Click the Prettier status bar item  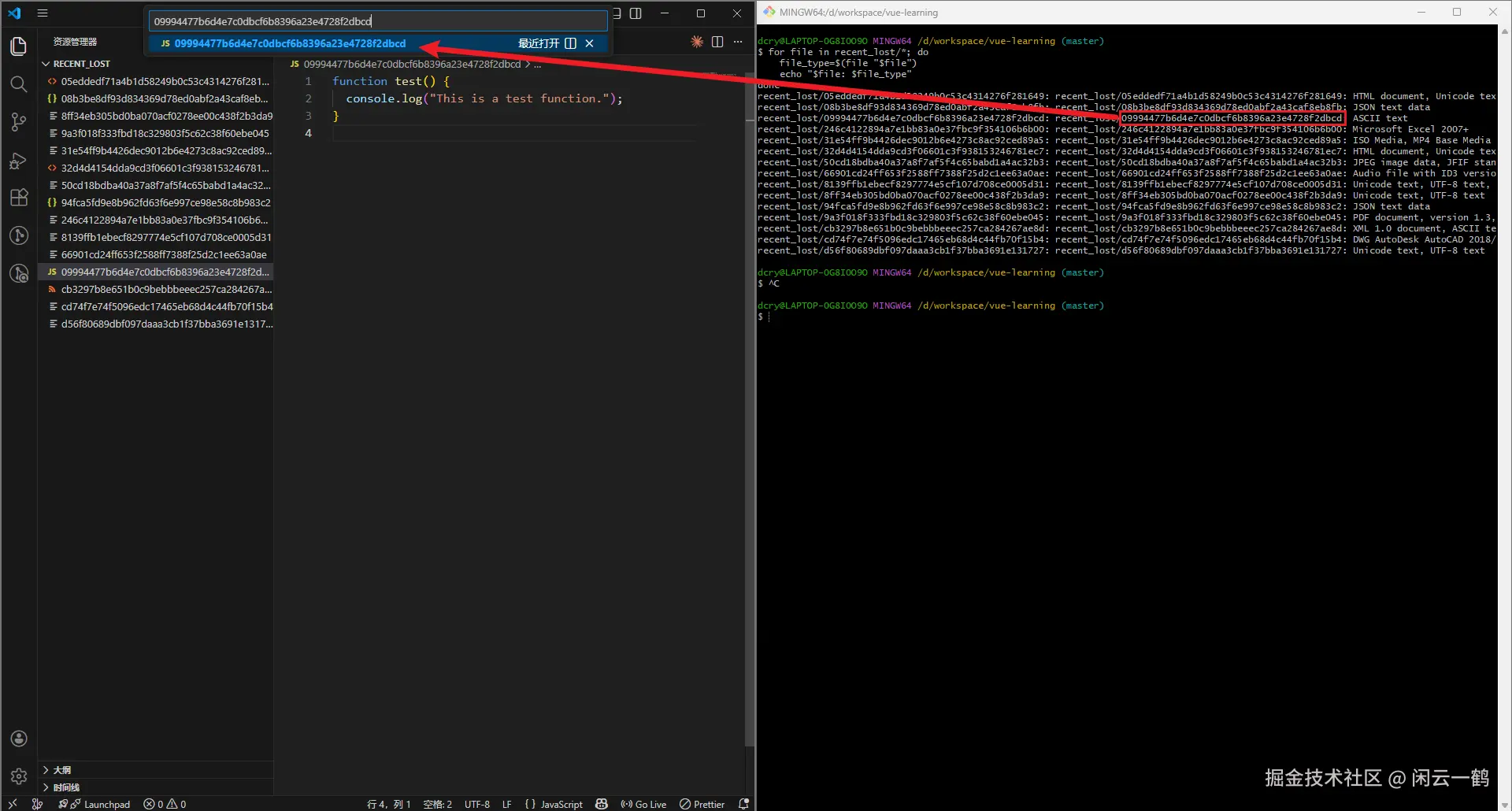702,804
